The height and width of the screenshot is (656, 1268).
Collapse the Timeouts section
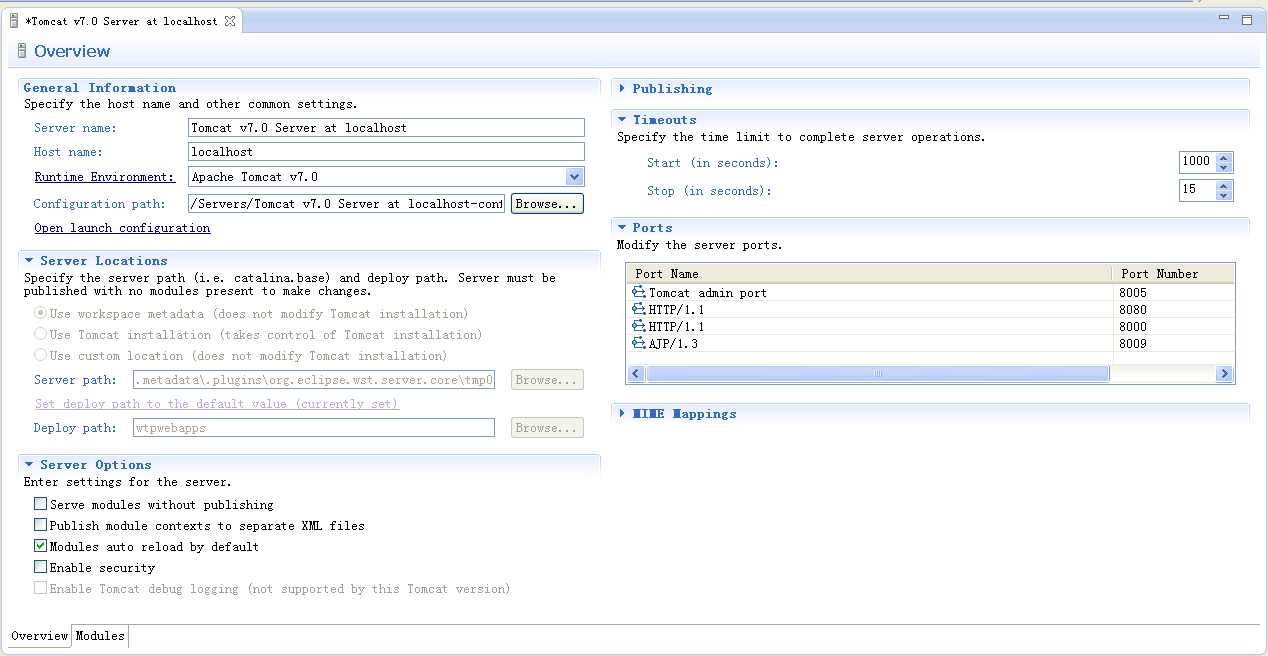click(x=622, y=119)
